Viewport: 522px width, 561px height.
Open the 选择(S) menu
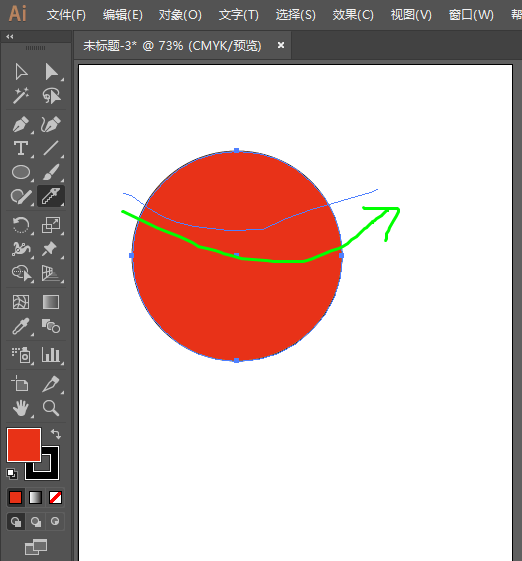pyautogui.click(x=296, y=15)
